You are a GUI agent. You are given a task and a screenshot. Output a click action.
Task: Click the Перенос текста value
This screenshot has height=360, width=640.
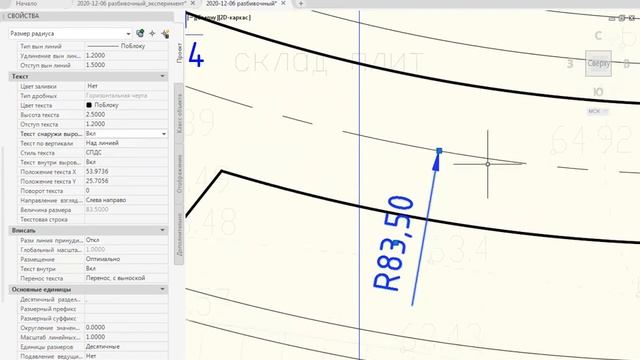[126, 278]
